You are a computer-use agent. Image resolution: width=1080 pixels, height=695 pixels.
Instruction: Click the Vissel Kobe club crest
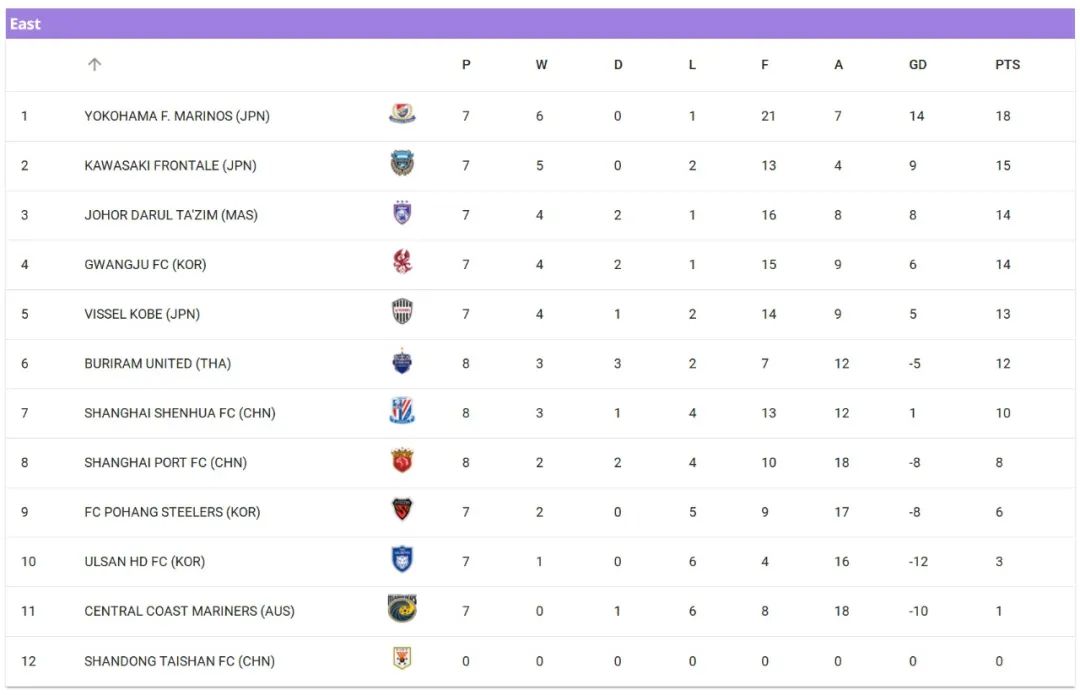(402, 313)
